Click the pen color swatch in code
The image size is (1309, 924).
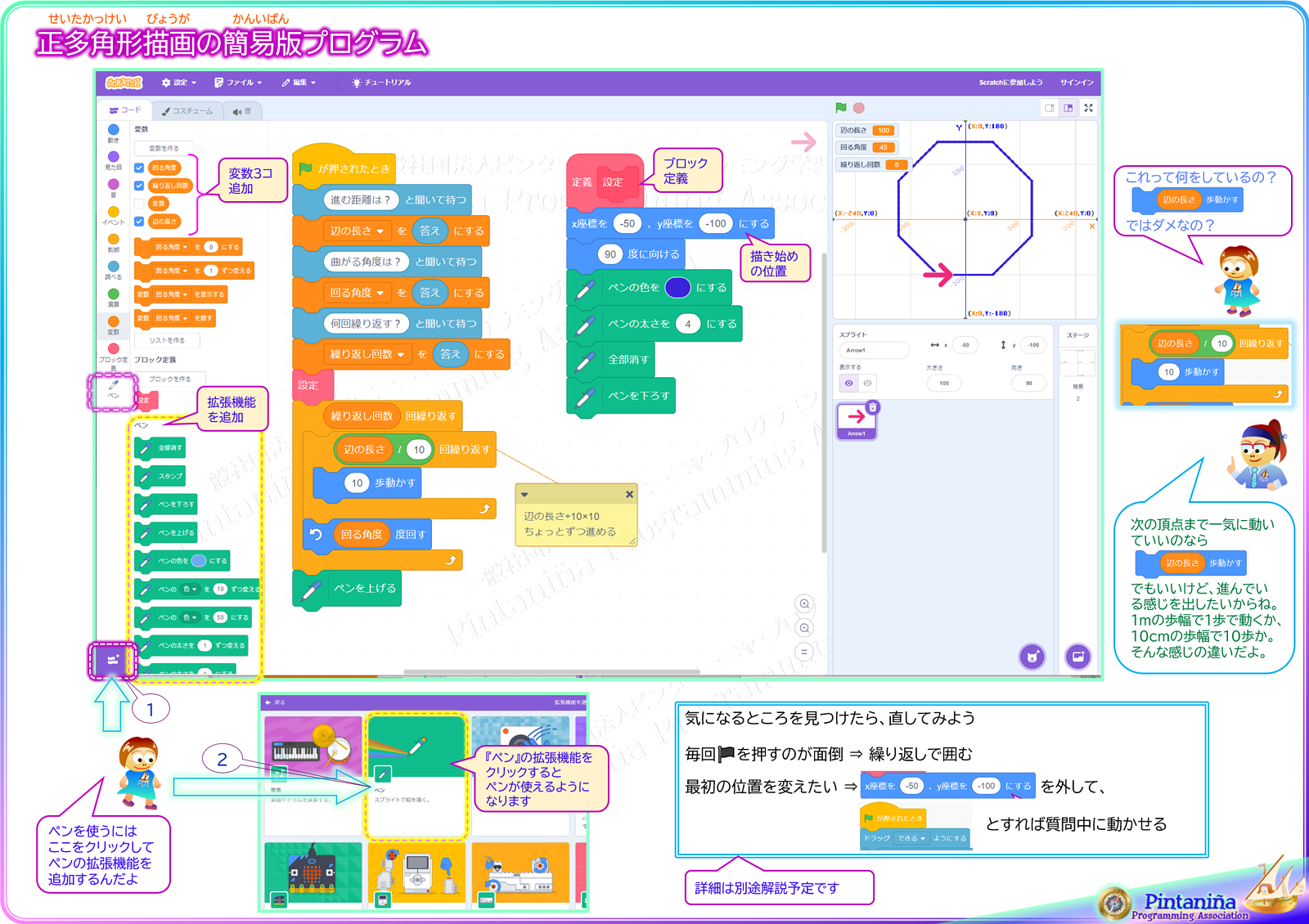[x=677, y=288]
